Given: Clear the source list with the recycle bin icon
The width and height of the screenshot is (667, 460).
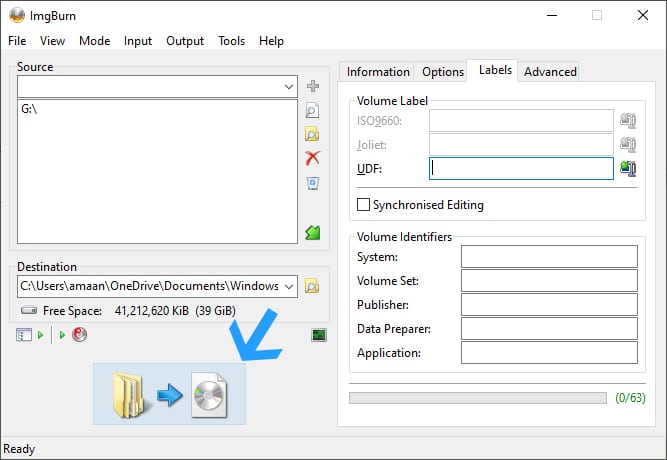Looking at the screenshot, I should (313, 183).
